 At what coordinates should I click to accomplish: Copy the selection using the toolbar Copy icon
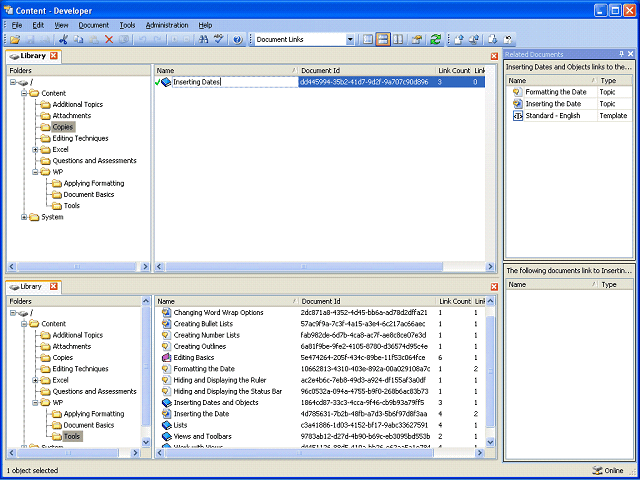pyautogui.click(x=78, y=40)
